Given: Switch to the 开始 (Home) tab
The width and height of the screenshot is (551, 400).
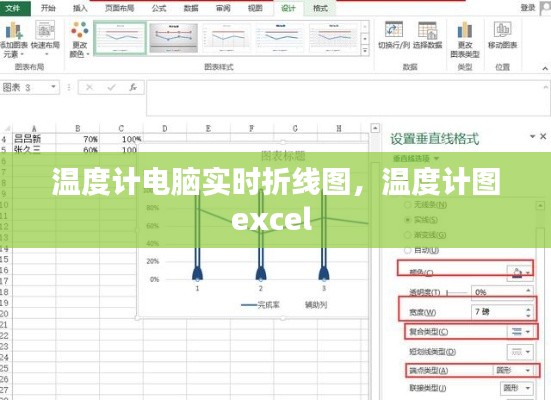Looking at the screenshot, I should pos(48,8).
